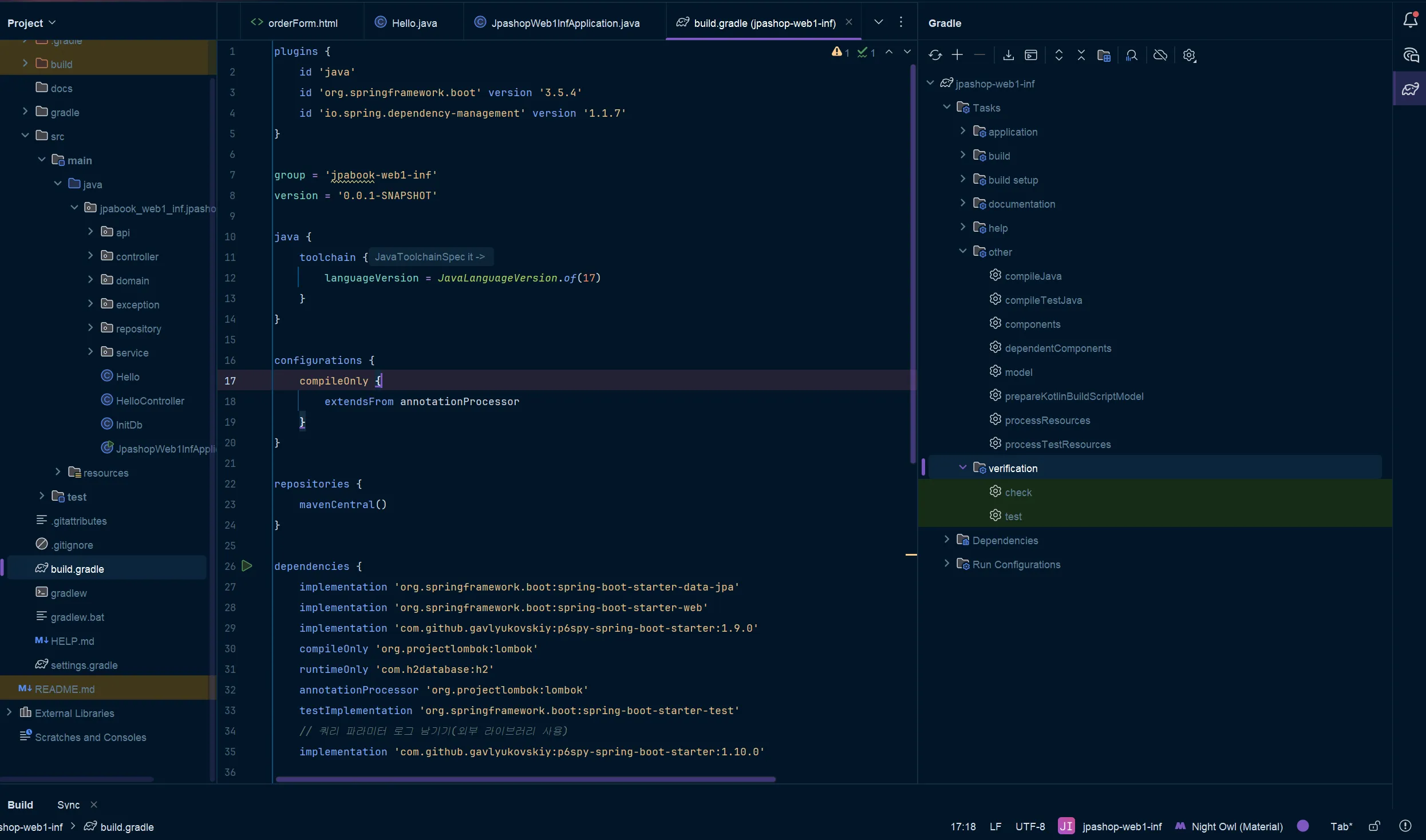Execute Gradle task using run icon

tap(1031, 55)
